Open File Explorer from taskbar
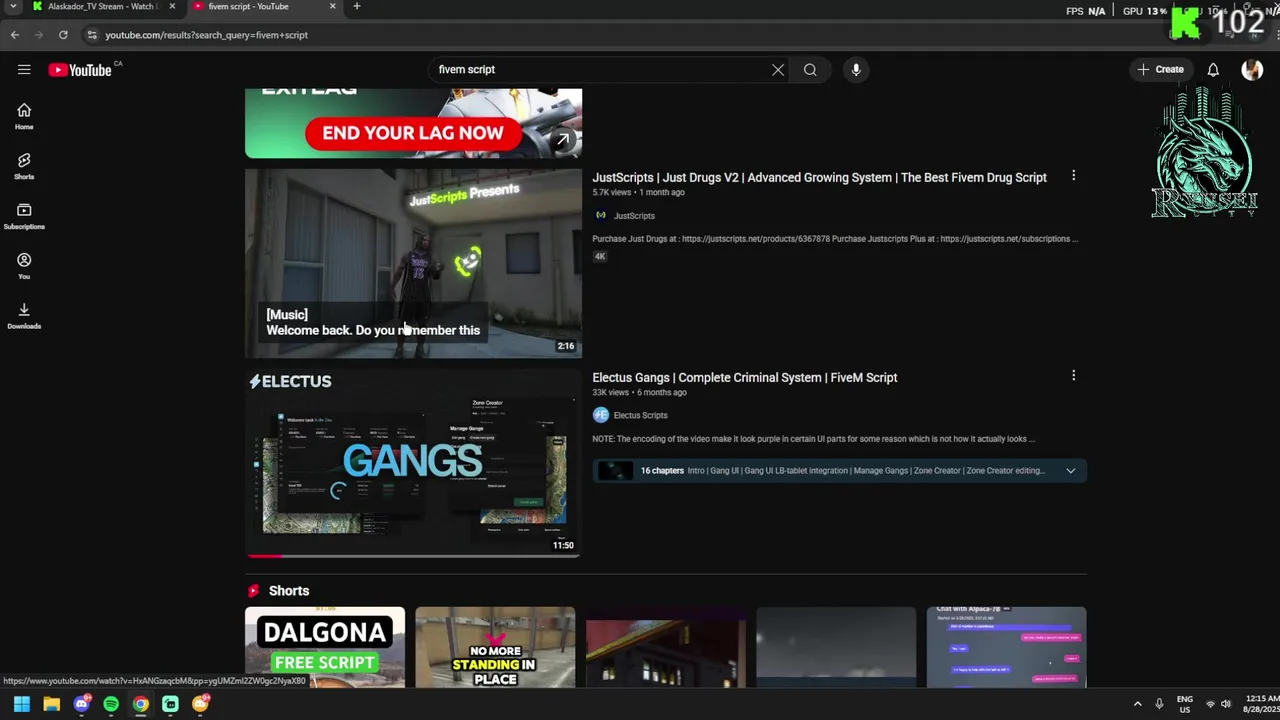Image resolution: width=1280 pixels, height=720 pixels. pos(52,704)
